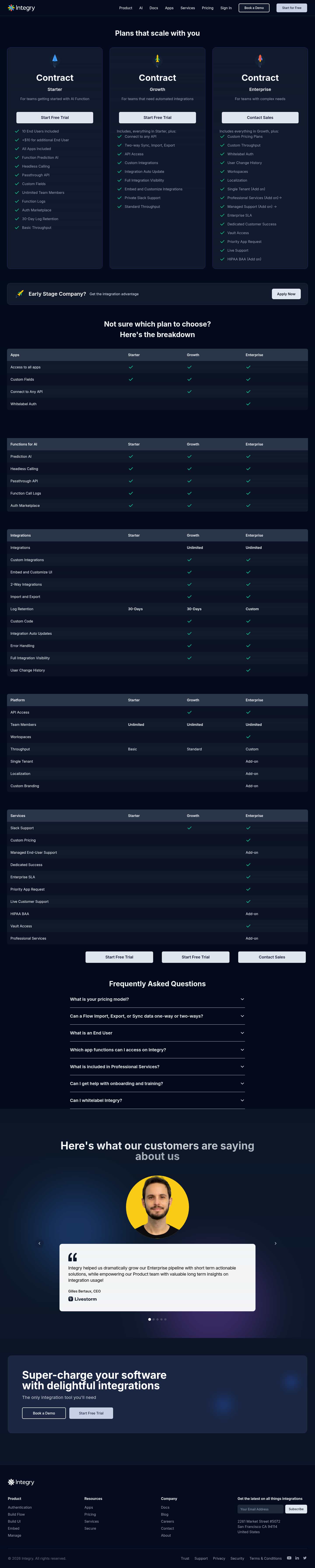Expand 'What is your pricing model?' question
This screenshot has height=1568, width=315.
(157, 999)
